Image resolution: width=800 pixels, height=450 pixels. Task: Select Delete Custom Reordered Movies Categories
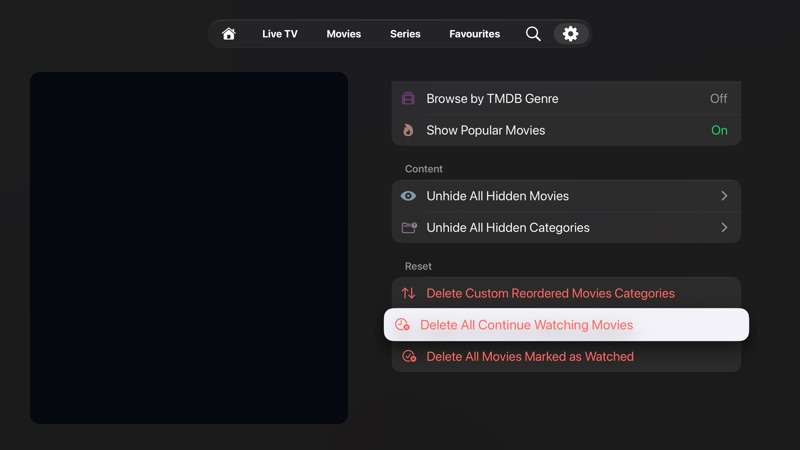coord(566,293)
